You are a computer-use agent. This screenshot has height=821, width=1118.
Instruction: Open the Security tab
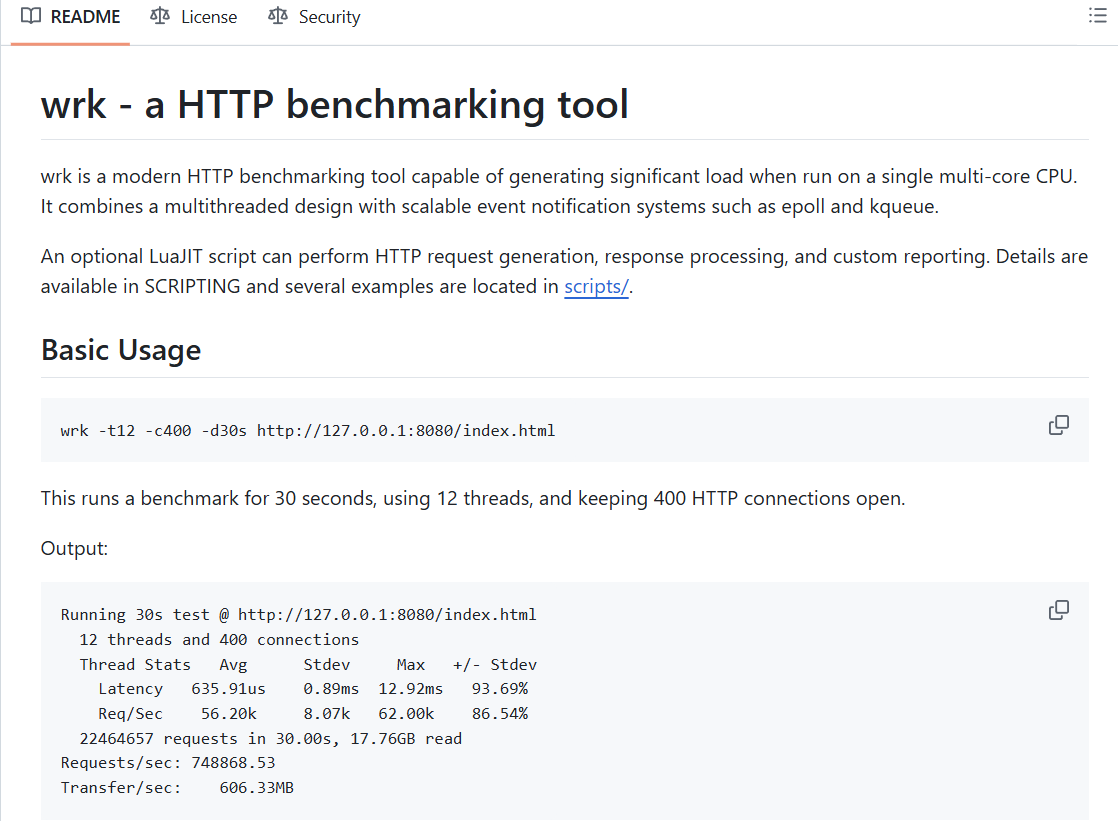(329, 17)
